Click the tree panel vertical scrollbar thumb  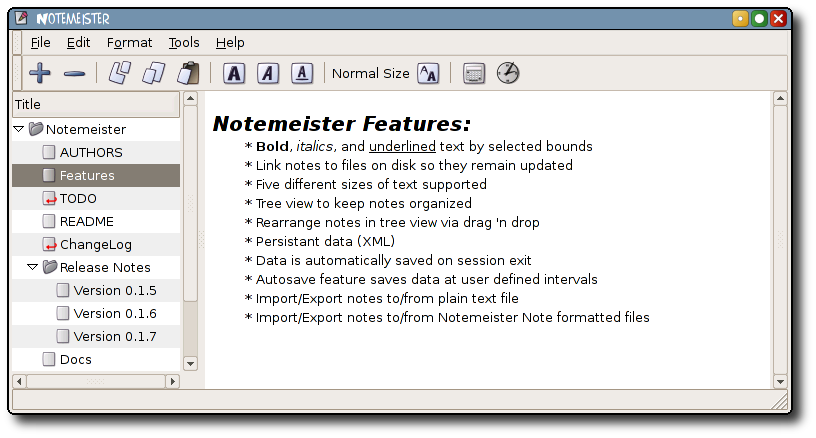(190, 203)
